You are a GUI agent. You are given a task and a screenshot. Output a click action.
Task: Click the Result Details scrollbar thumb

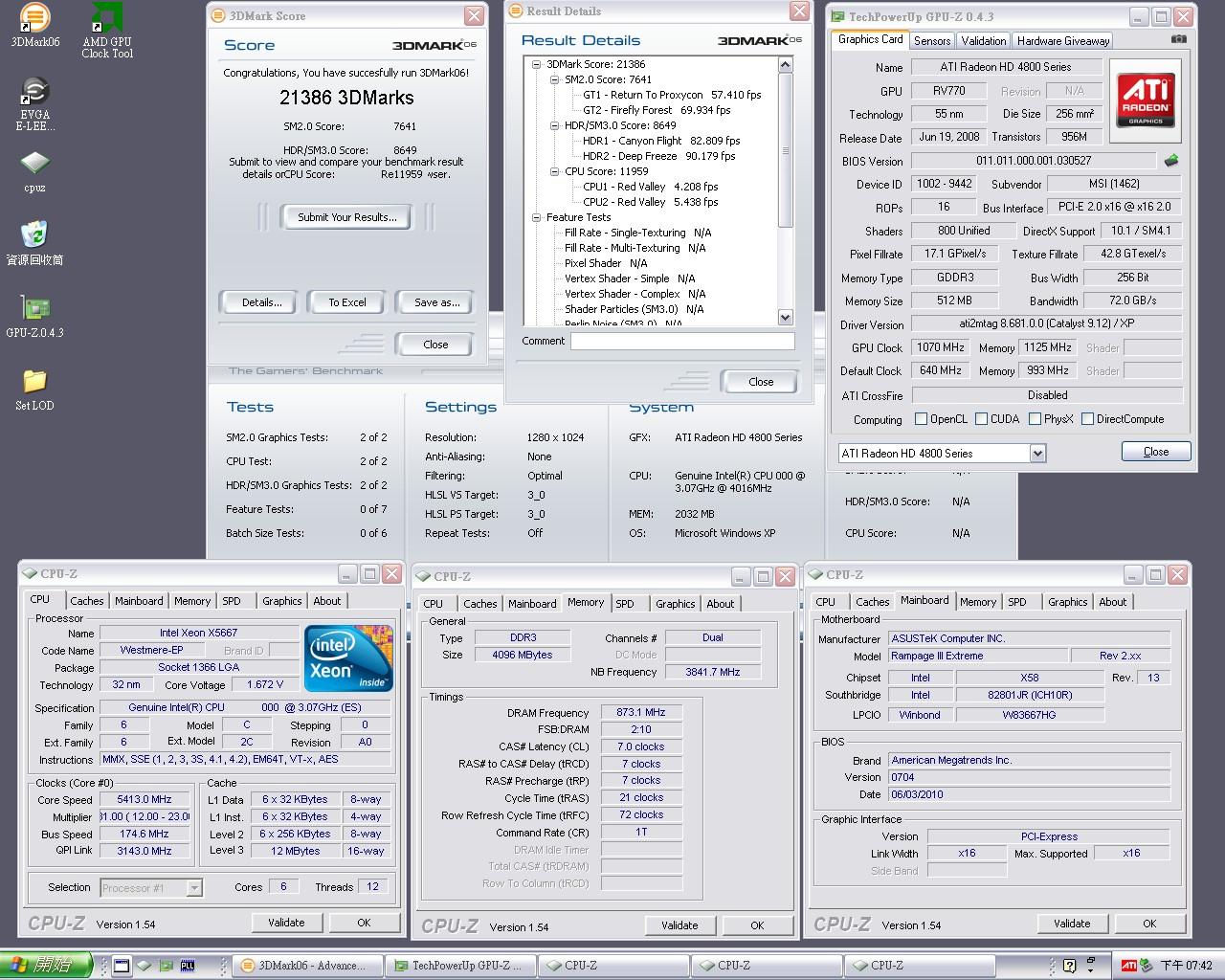click(x=786, y=150)
